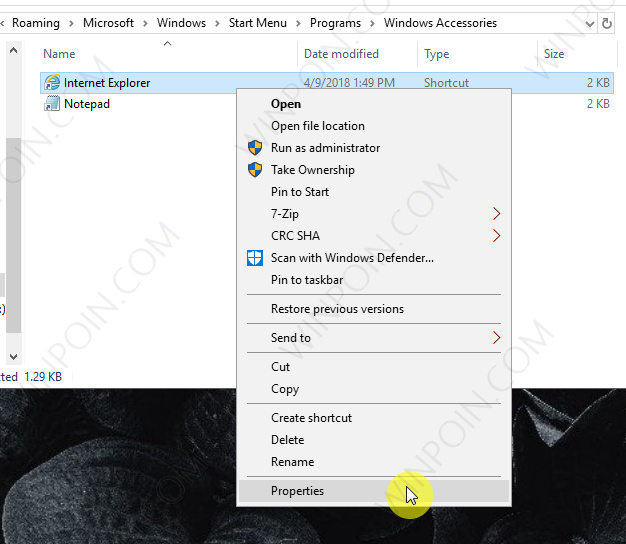The image size is (626, 544).
Task: Navigate to Microsoft in the breadcrumb
Action: (108, 23)
